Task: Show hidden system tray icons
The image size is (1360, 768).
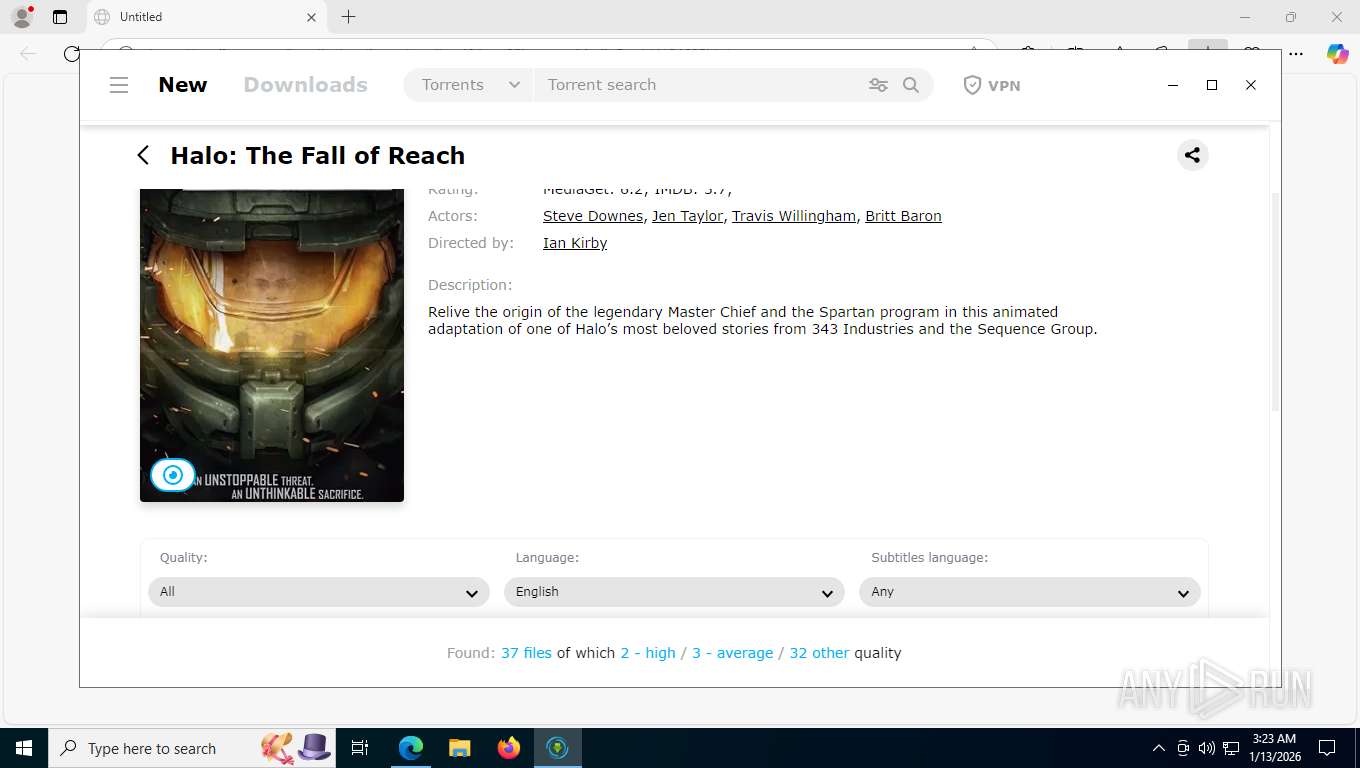Action: [1159, 748]
